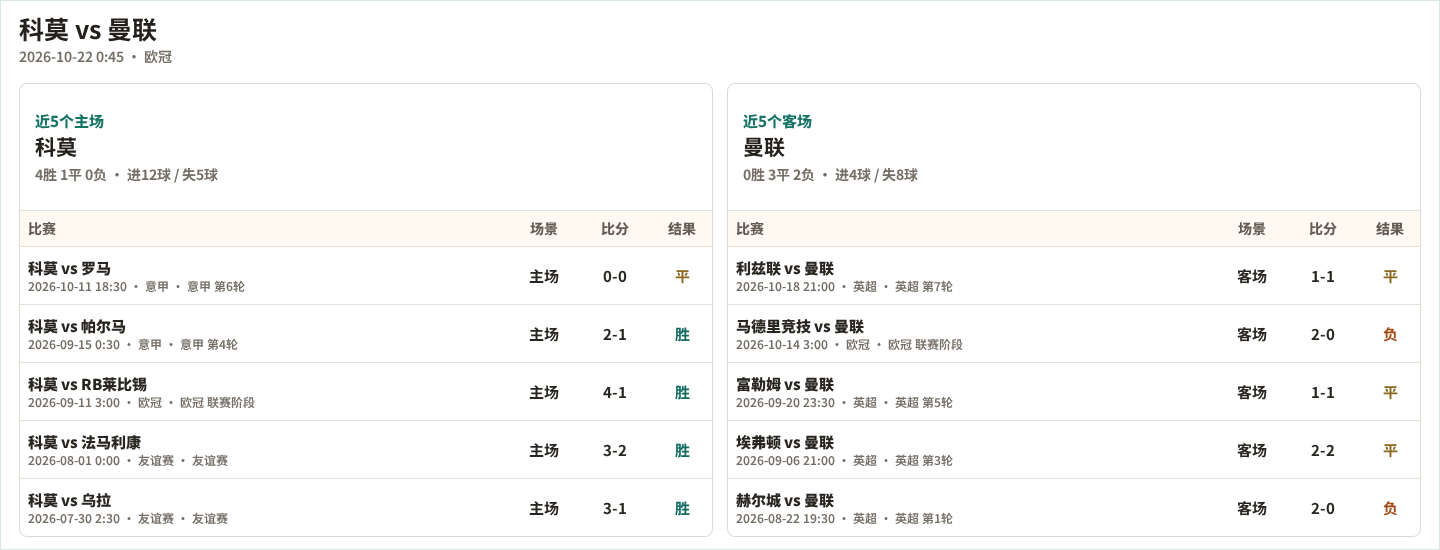This screenshot has width=1440, height=550.
Task: Click the 结果 column header in 曼联 table
Action: point(1390,229)
